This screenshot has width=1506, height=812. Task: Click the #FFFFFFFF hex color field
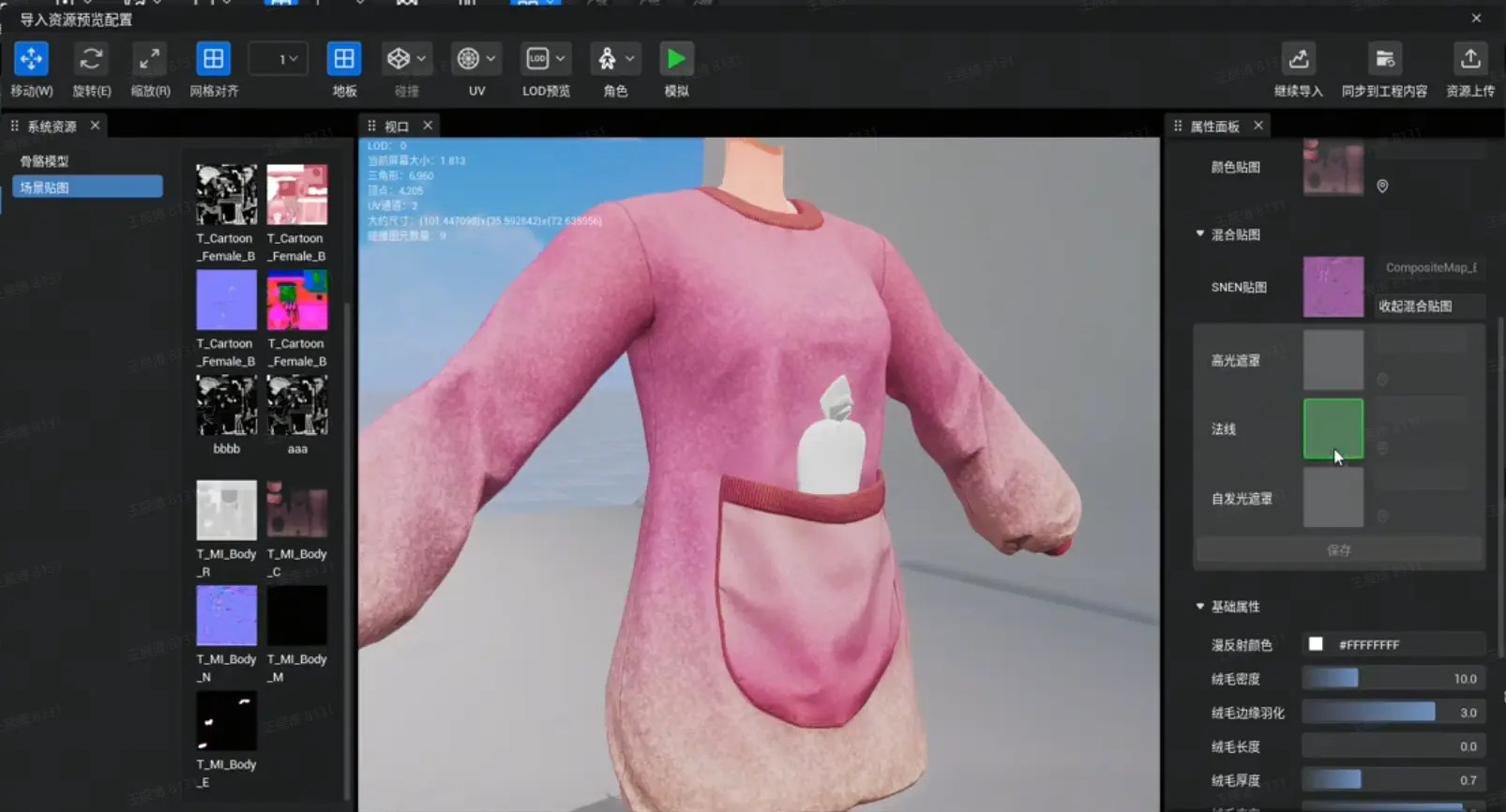point(1408,645)
